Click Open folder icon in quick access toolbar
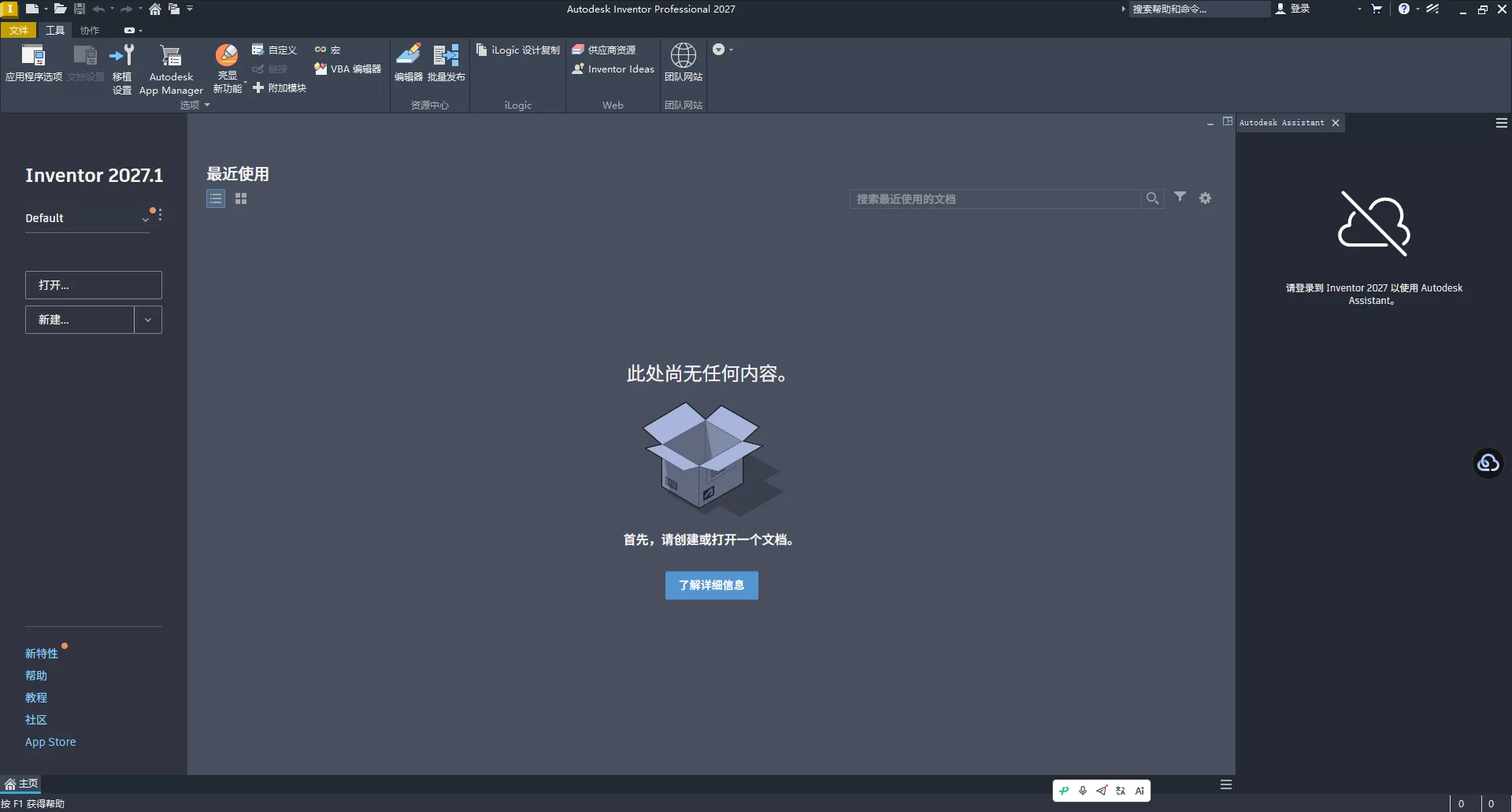Screen dimensions: 1512x812 coord(60,9)
